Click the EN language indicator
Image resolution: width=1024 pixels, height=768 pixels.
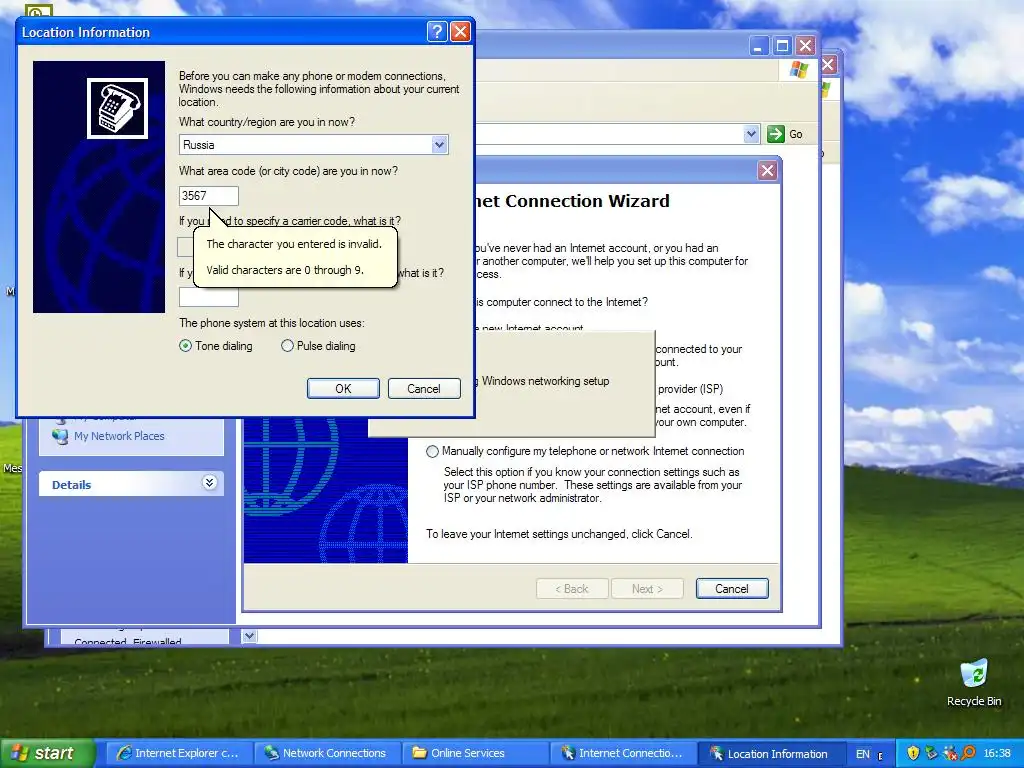tap(863, 754)
